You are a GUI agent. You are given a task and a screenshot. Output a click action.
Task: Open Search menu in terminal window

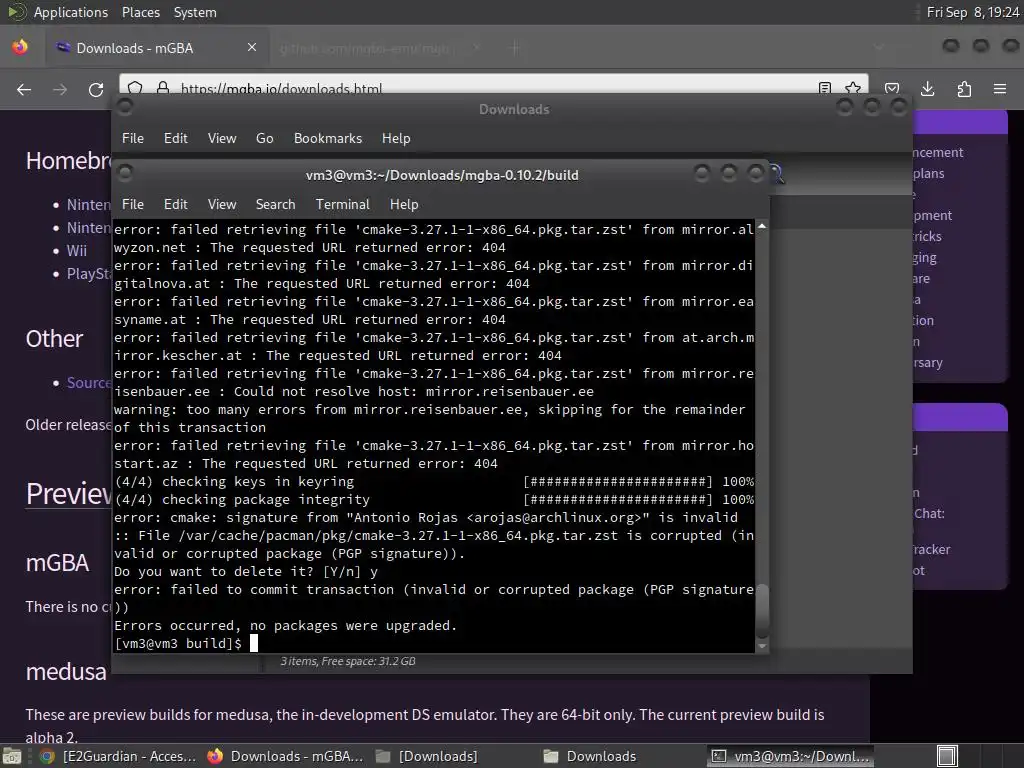[x=276, y=204]
